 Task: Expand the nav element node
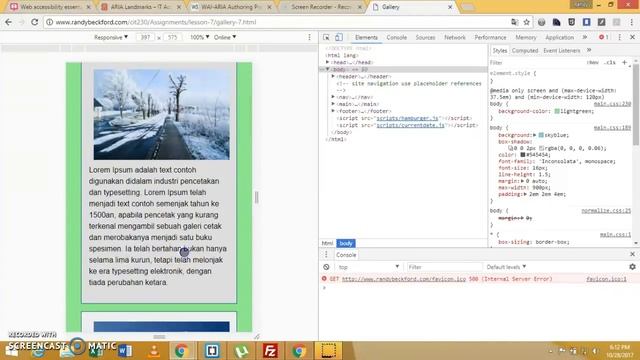click(x=333, y=97)
